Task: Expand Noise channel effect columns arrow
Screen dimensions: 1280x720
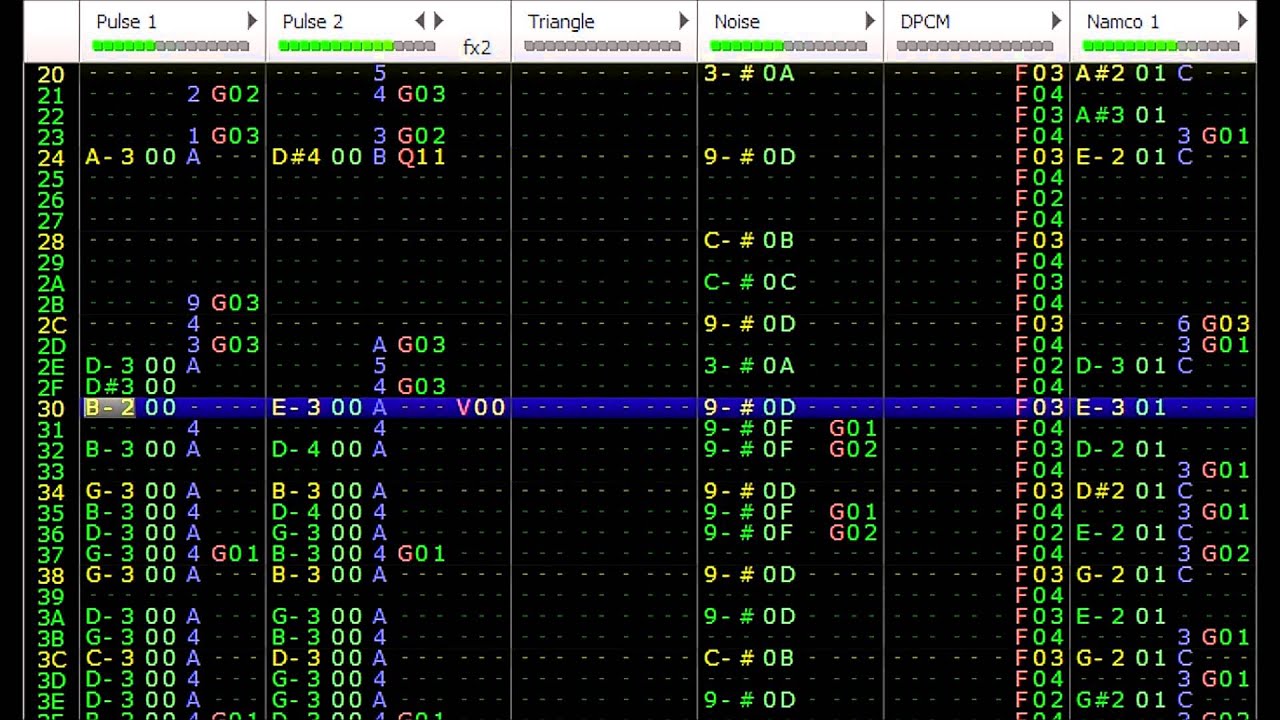Action: click(x=870, y=21)
